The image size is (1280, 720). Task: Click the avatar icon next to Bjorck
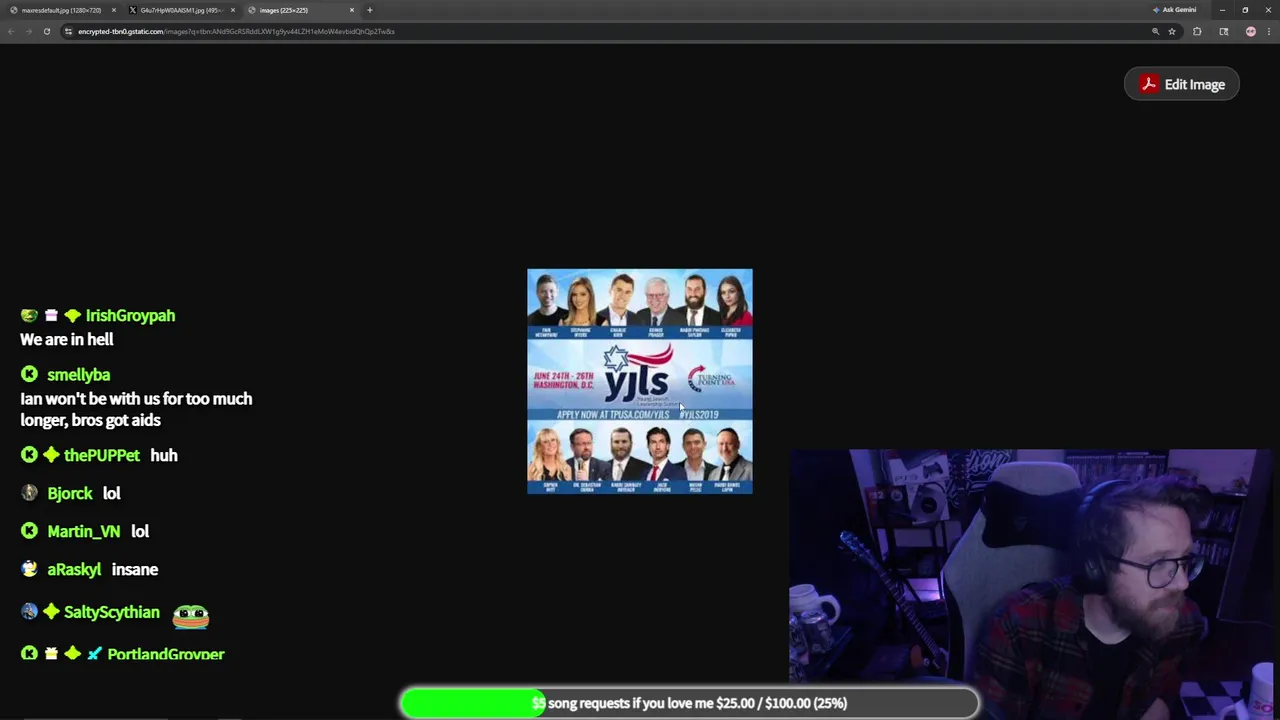click(x=29, y=493)
